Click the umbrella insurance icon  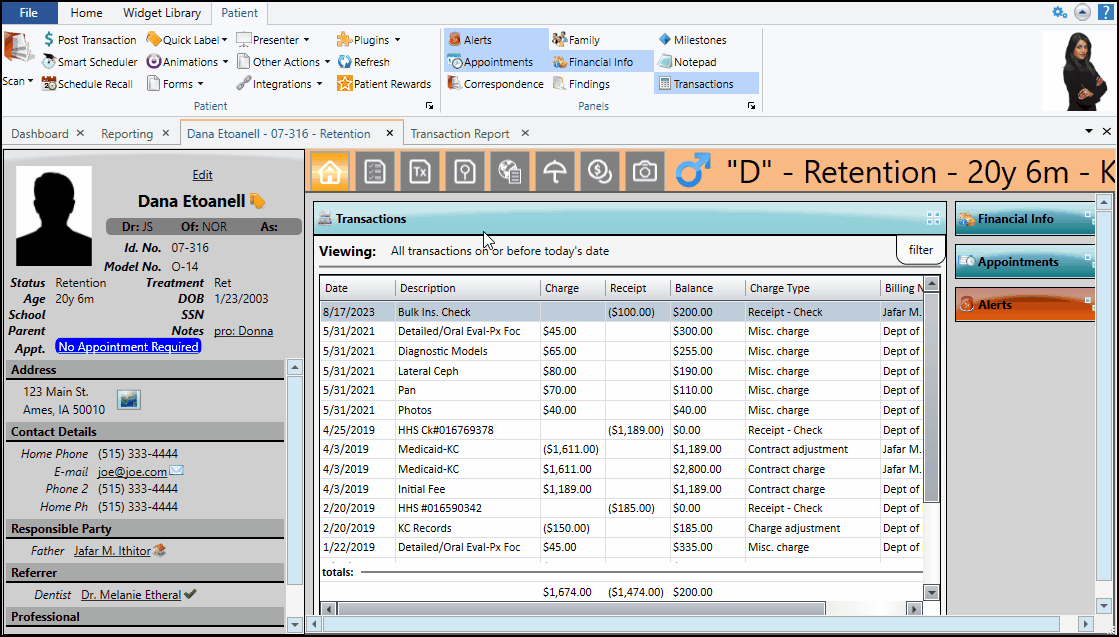tap(555, 172)
